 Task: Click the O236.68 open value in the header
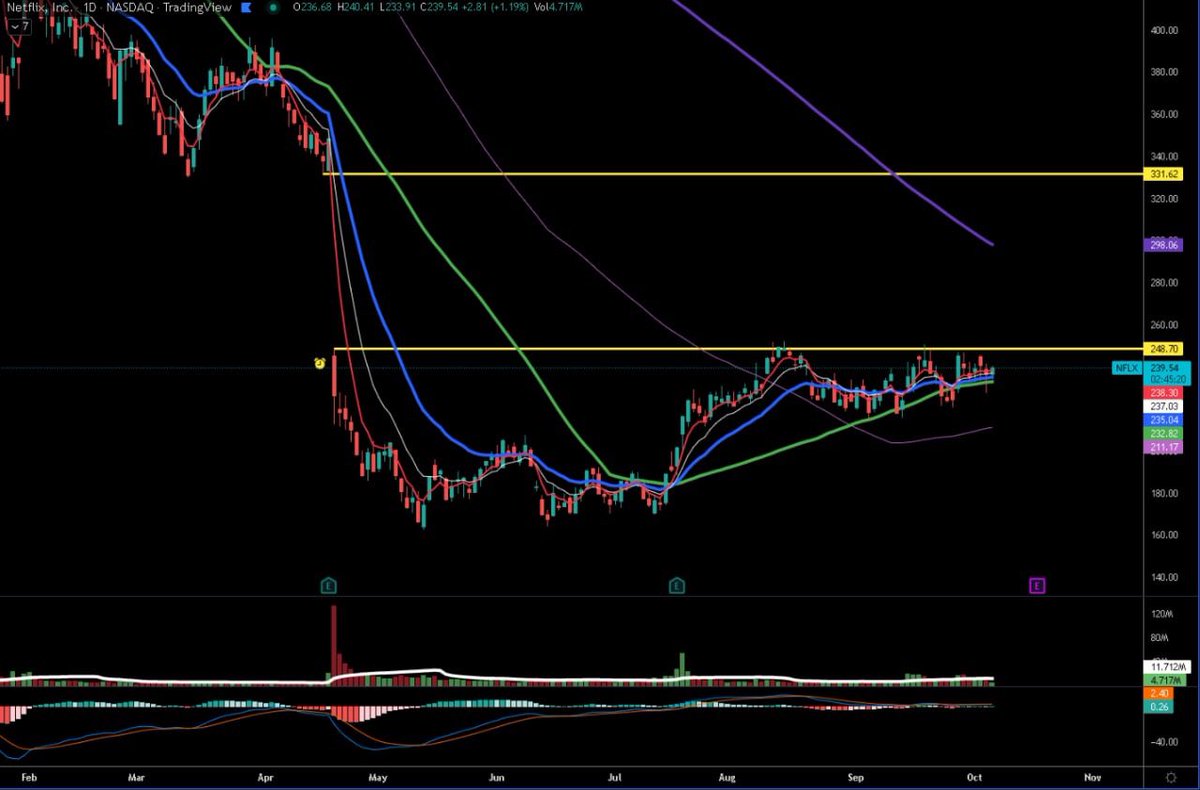(x=314, y=8)
